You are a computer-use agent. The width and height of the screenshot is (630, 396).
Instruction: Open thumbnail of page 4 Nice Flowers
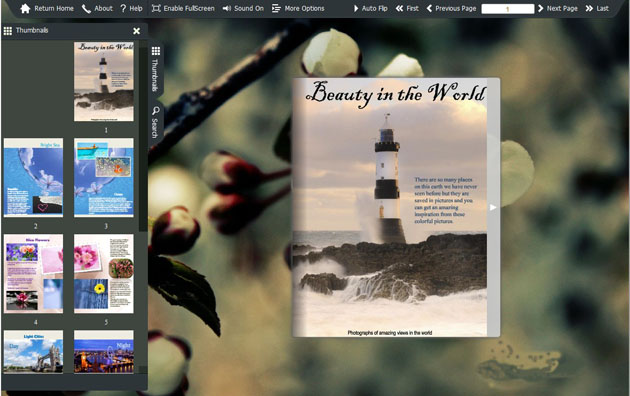[33, 274]
